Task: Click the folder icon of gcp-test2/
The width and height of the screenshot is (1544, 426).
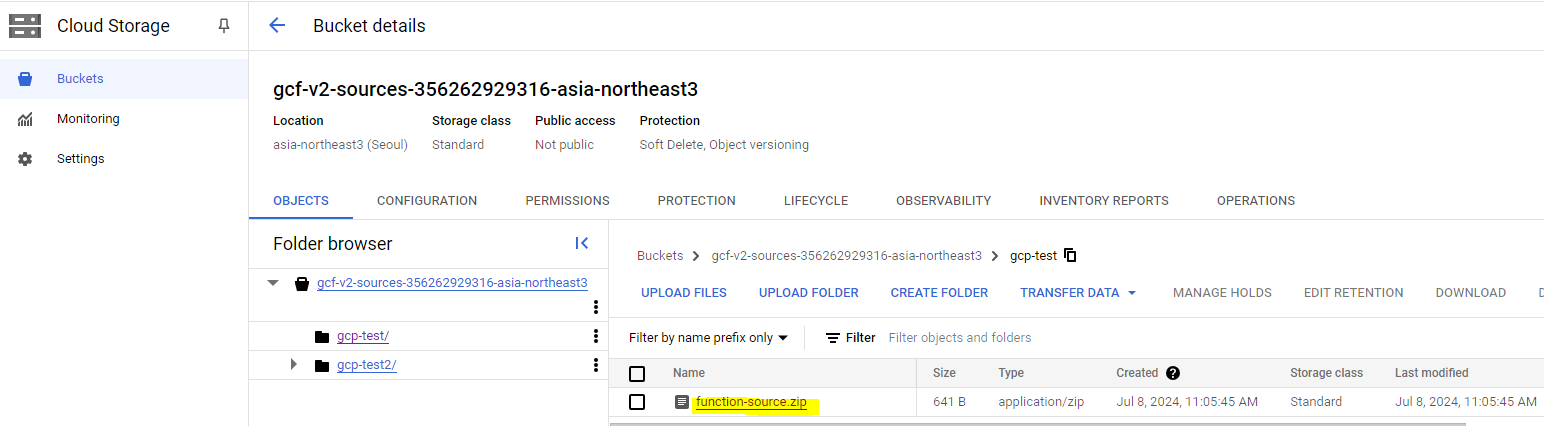Action: pyautogui.click(x=322, y=365)
